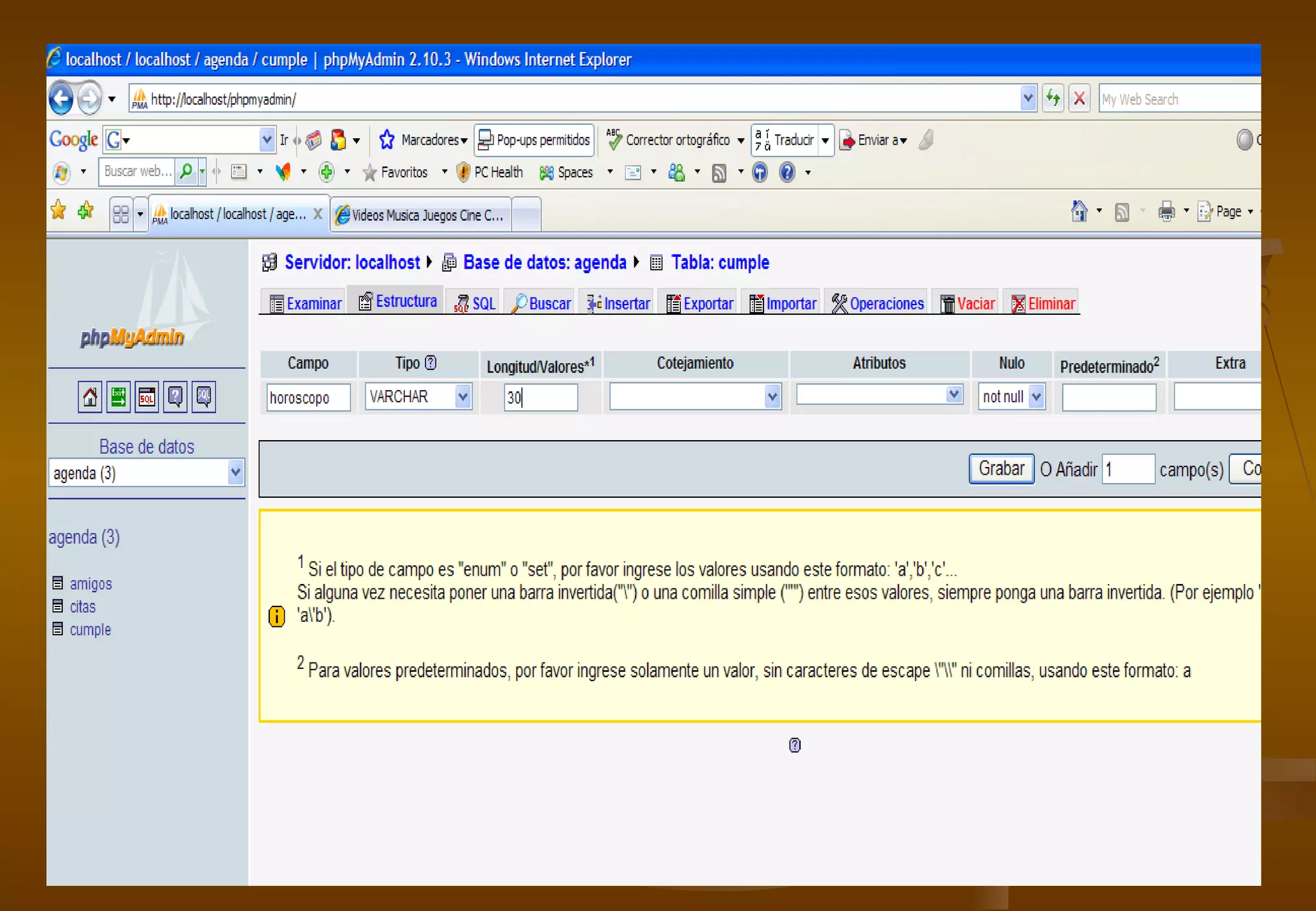Open the VARCHAR type dropdown
Viewport: 1316px width, 911px height.
click(463, 397)
